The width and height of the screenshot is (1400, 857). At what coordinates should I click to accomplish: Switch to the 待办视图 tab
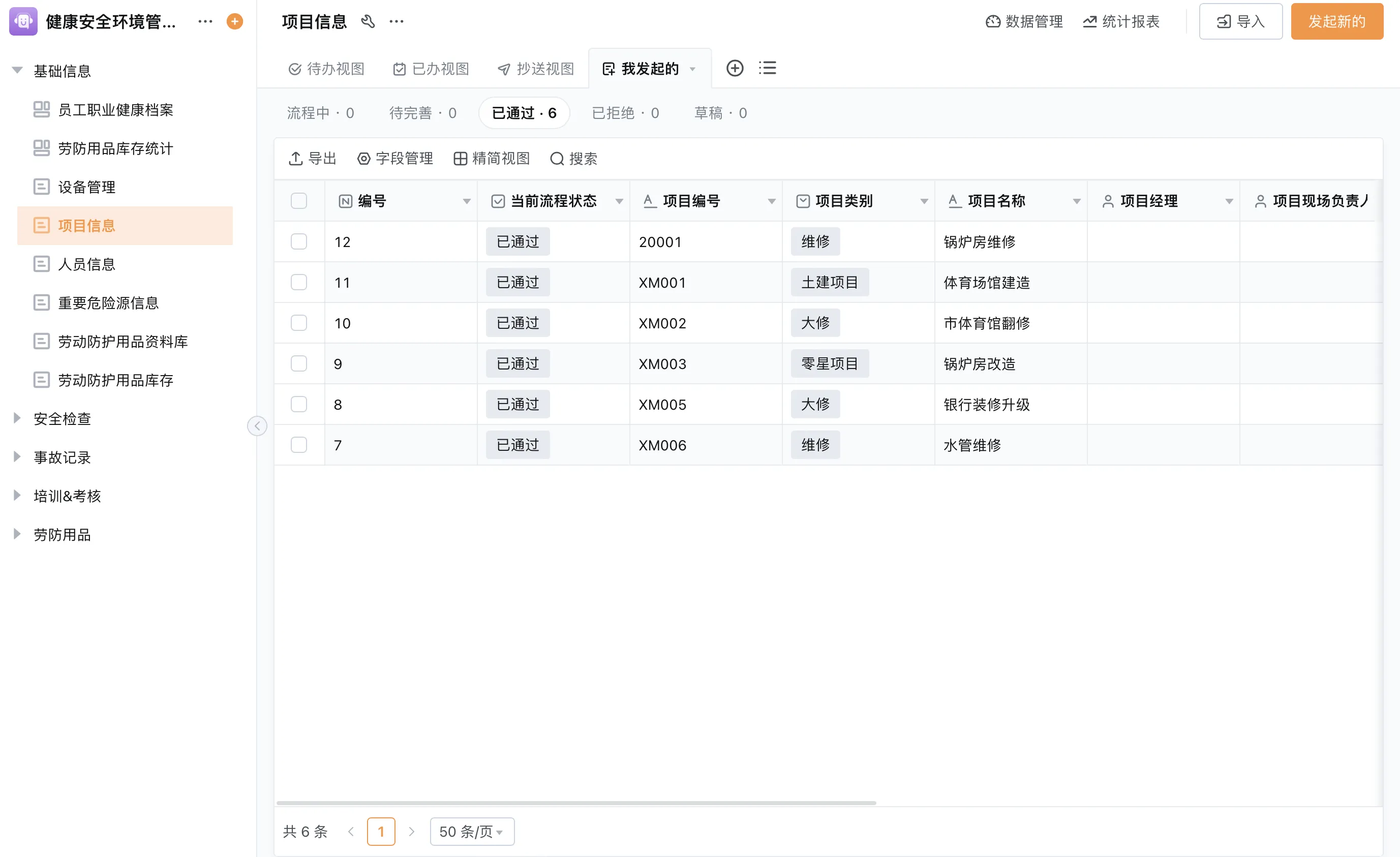click(x=327, y=69)
